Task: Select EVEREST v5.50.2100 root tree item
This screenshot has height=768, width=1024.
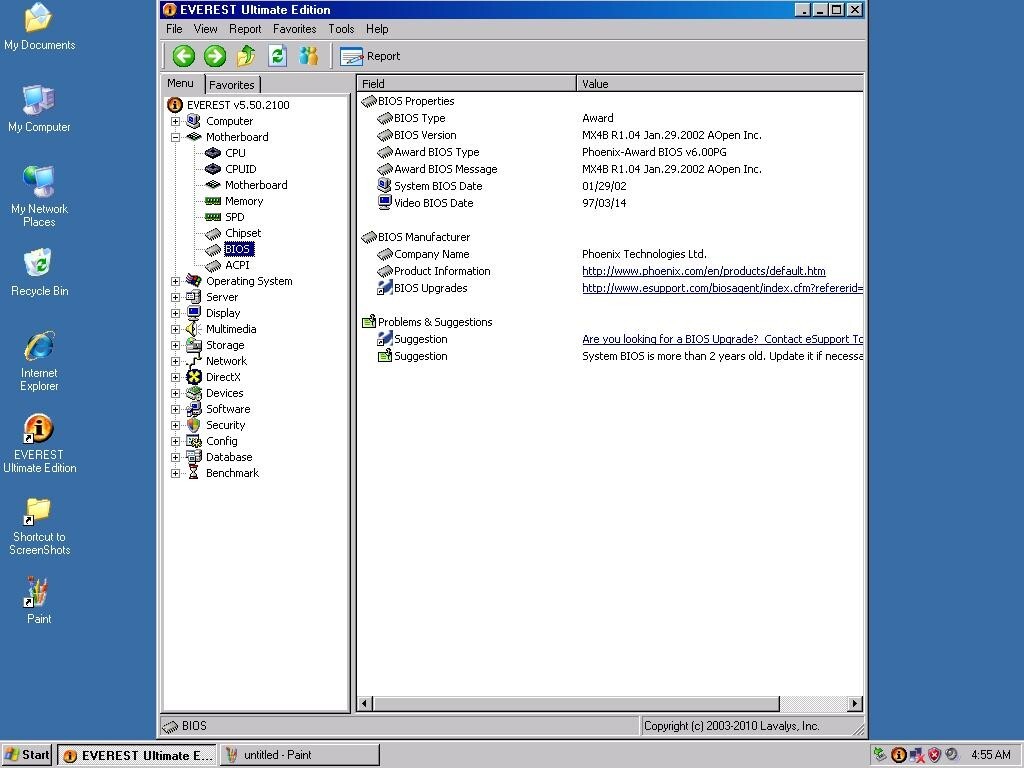Action: coord(238,105)
